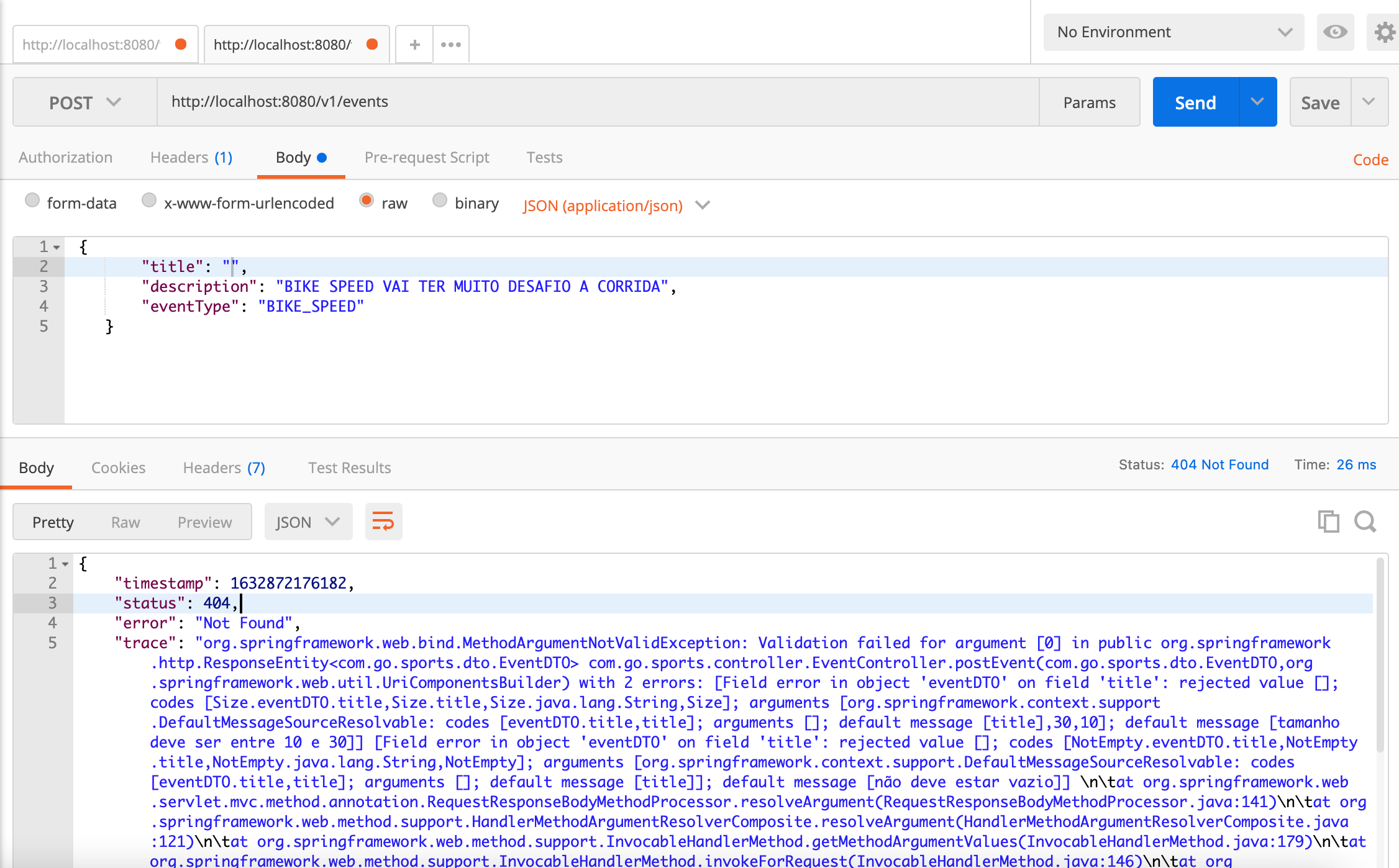Select the form-data radio button
The width and height of the screenshot is (1399, 868).
(33, 202)
